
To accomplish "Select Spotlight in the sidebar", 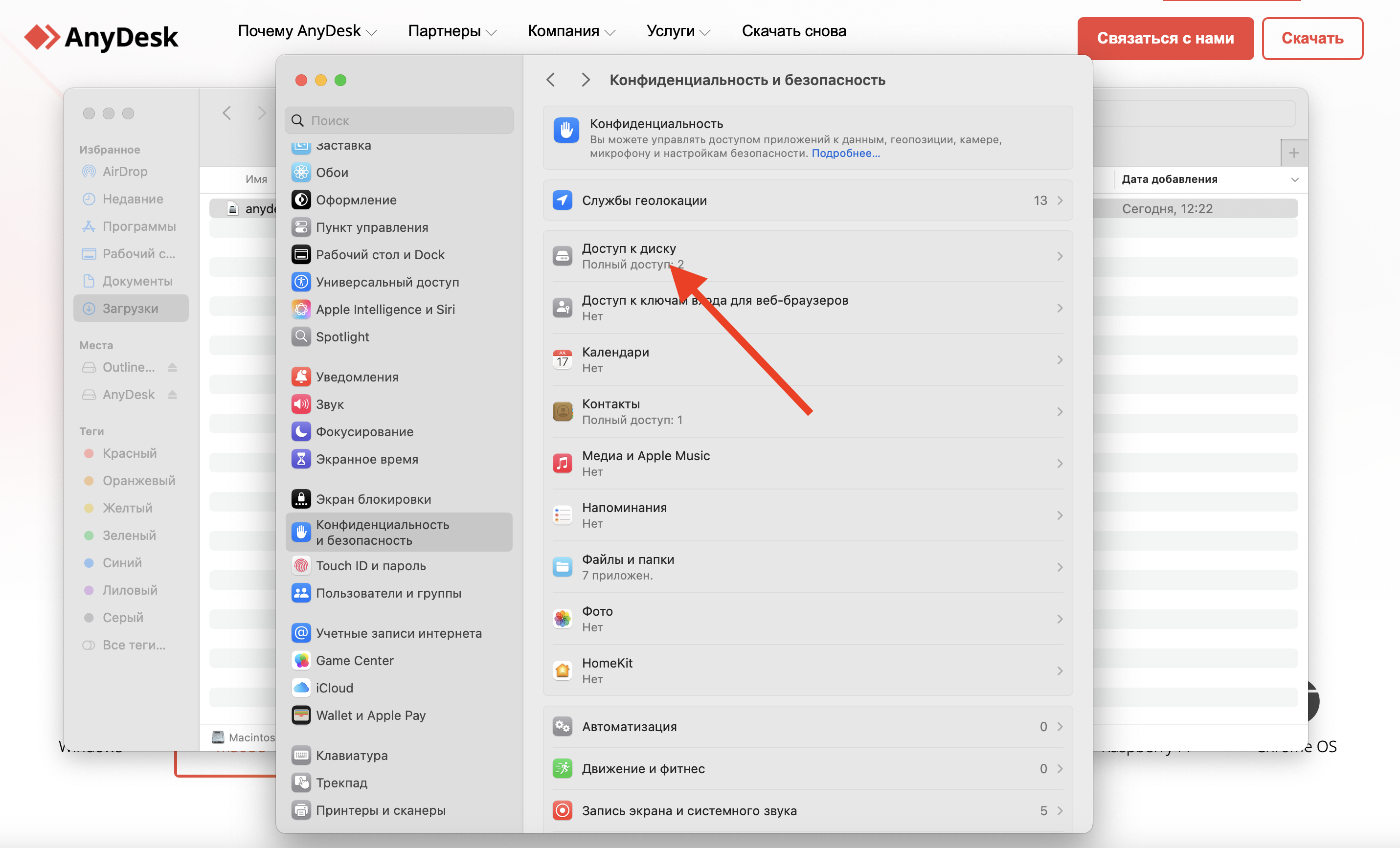I will 400,337.
